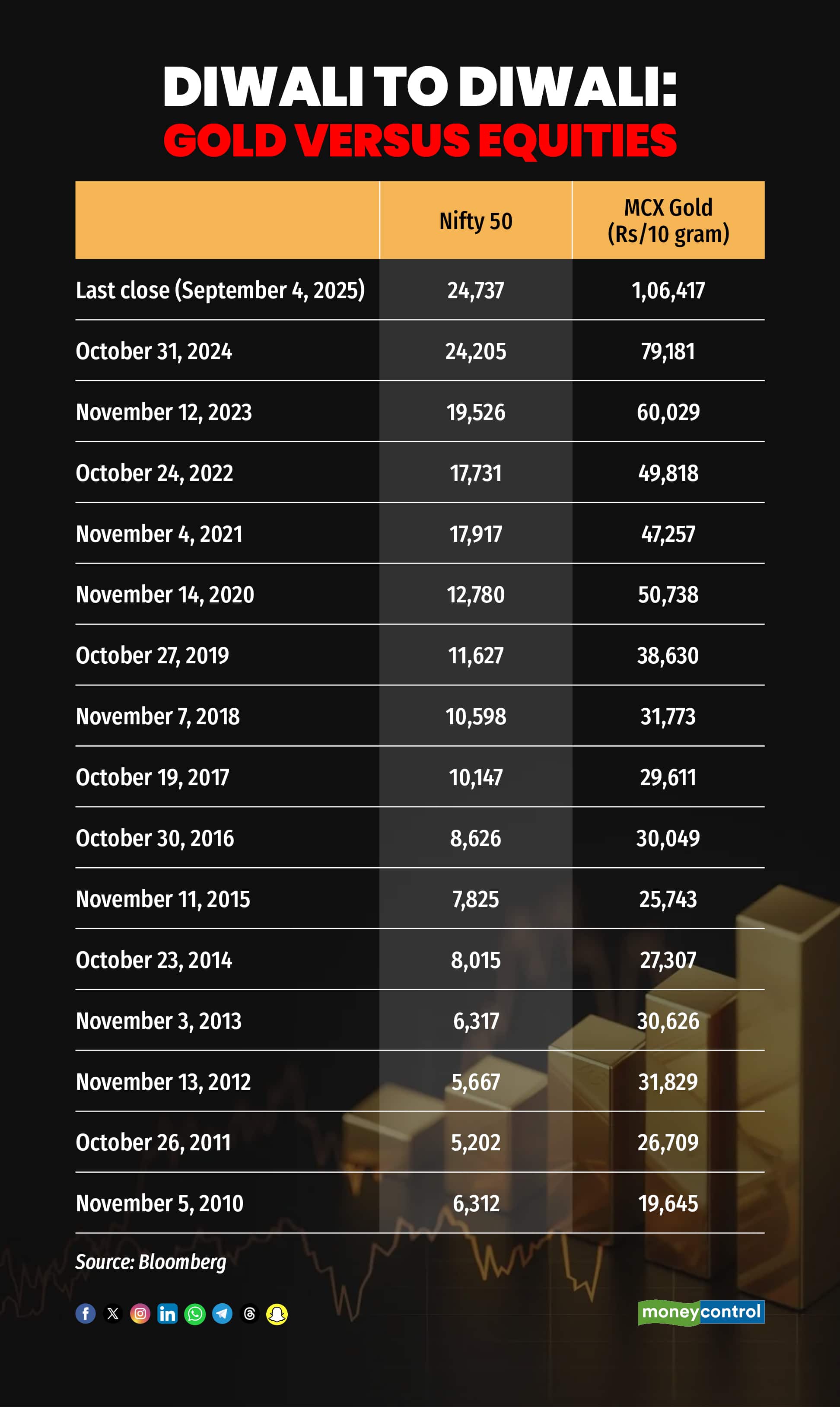Screen dimensions: 840x1407
Task: Click the Diwali to Diwali title
Action: (x=420, y=86)
